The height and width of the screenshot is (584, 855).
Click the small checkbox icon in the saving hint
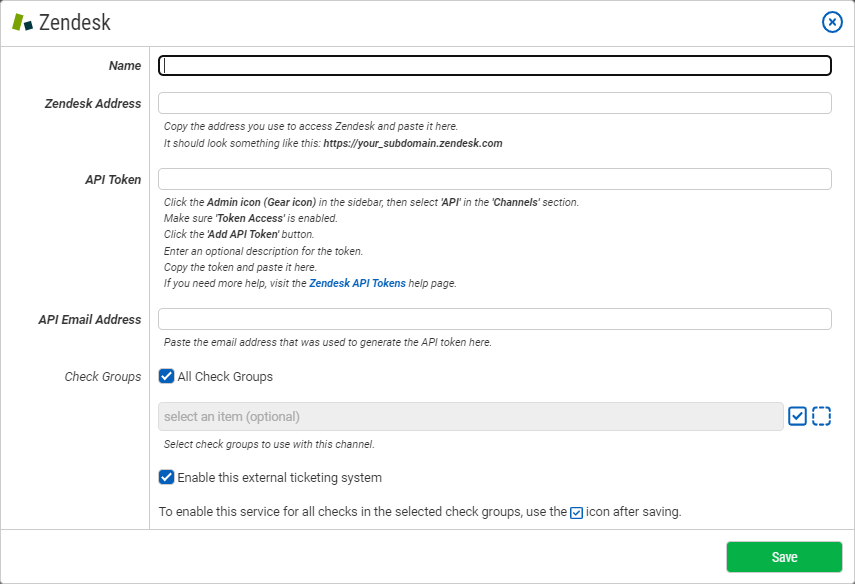tap(576, 513)
